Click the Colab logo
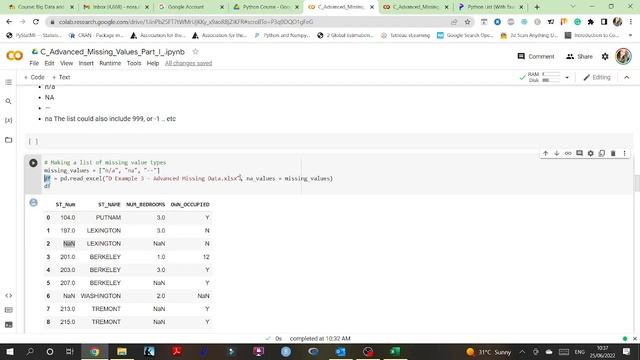 point(15,55)
